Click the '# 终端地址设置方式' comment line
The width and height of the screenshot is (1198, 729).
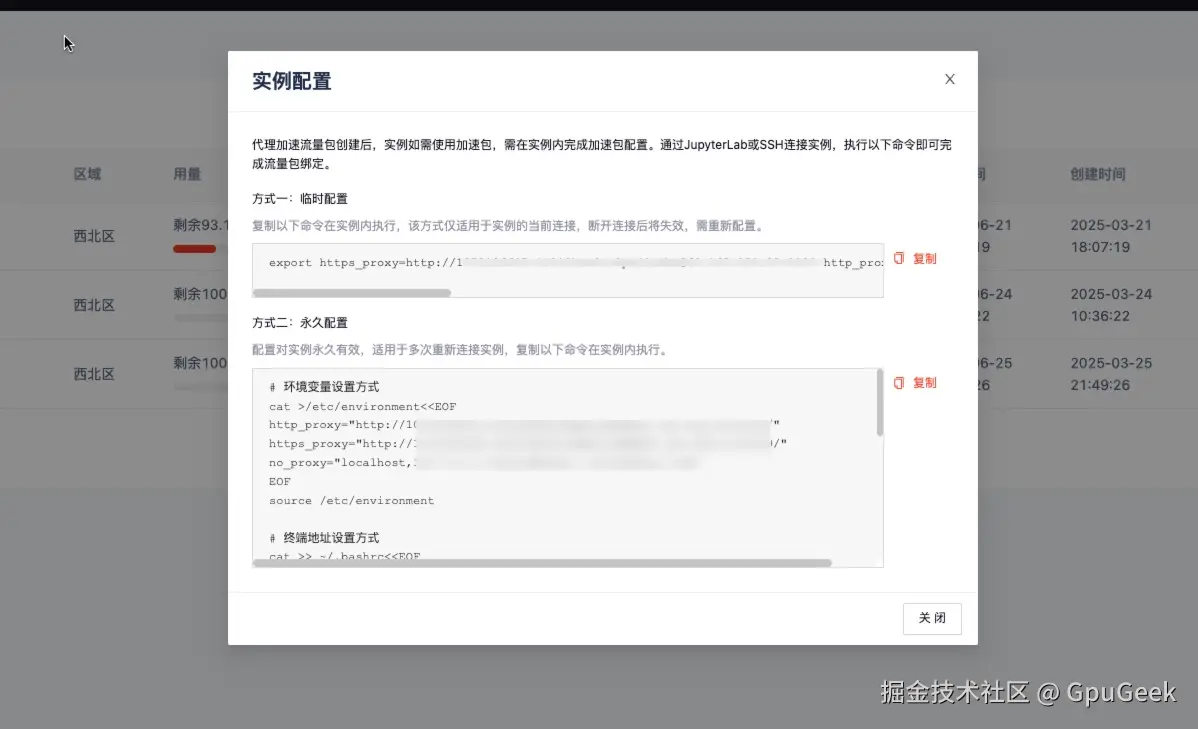click(x=324, y=538)
